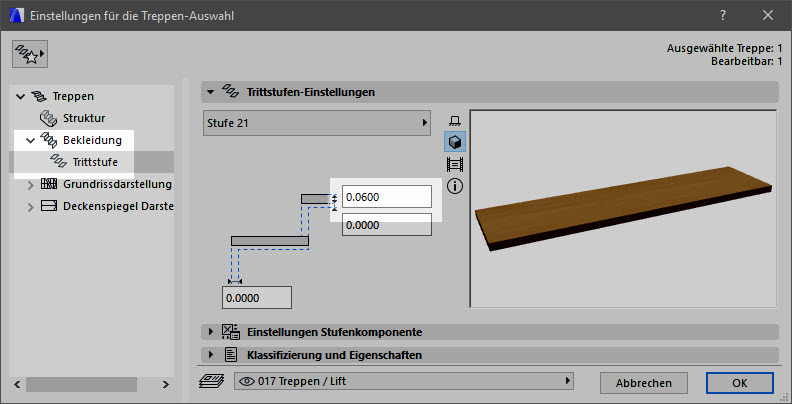Screen dimensions: 792x404
Task: Click the layer icon beside layer dropdown
Action: 211,381
